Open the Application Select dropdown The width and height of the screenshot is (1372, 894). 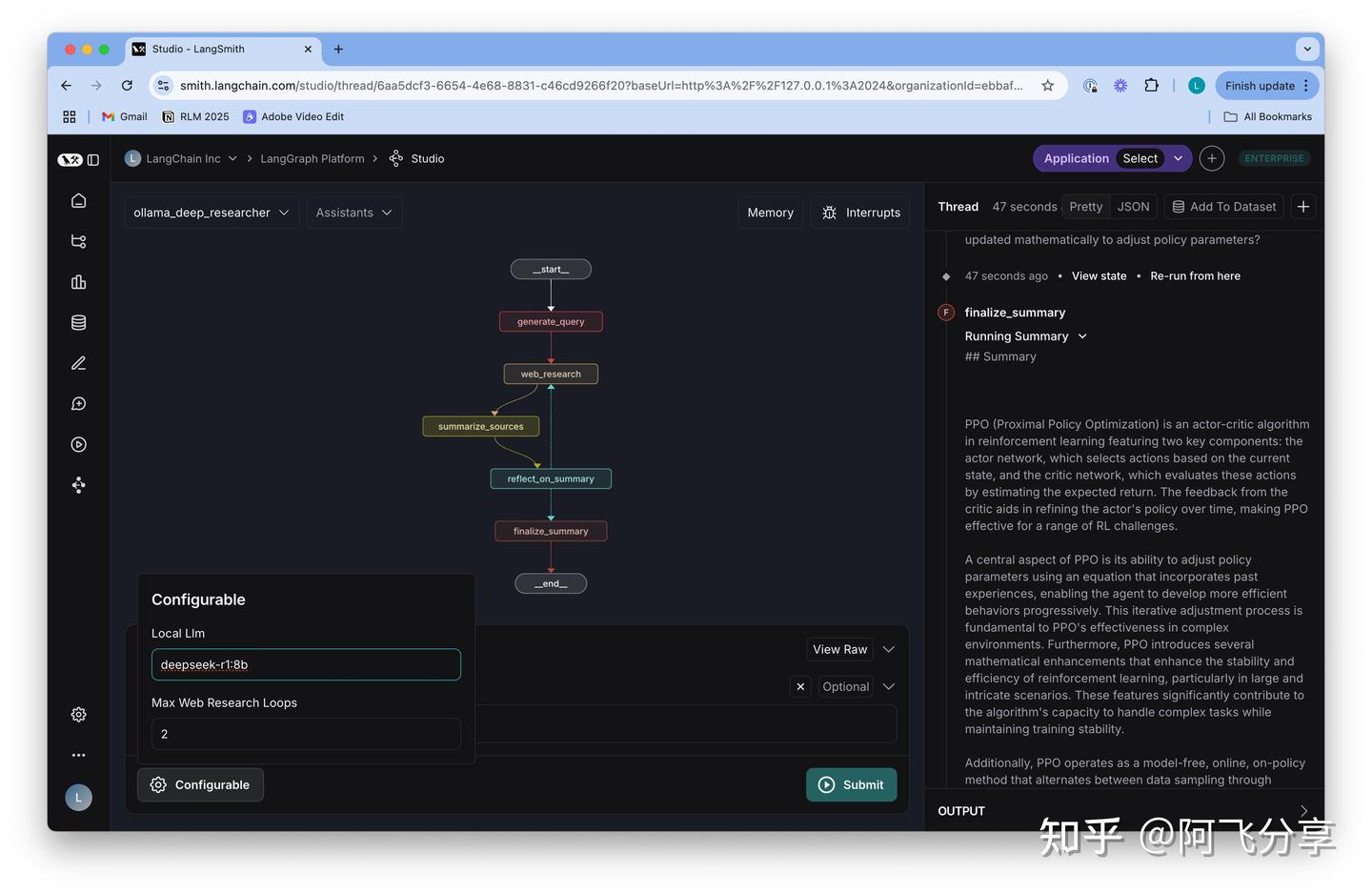click(1113, 158)
